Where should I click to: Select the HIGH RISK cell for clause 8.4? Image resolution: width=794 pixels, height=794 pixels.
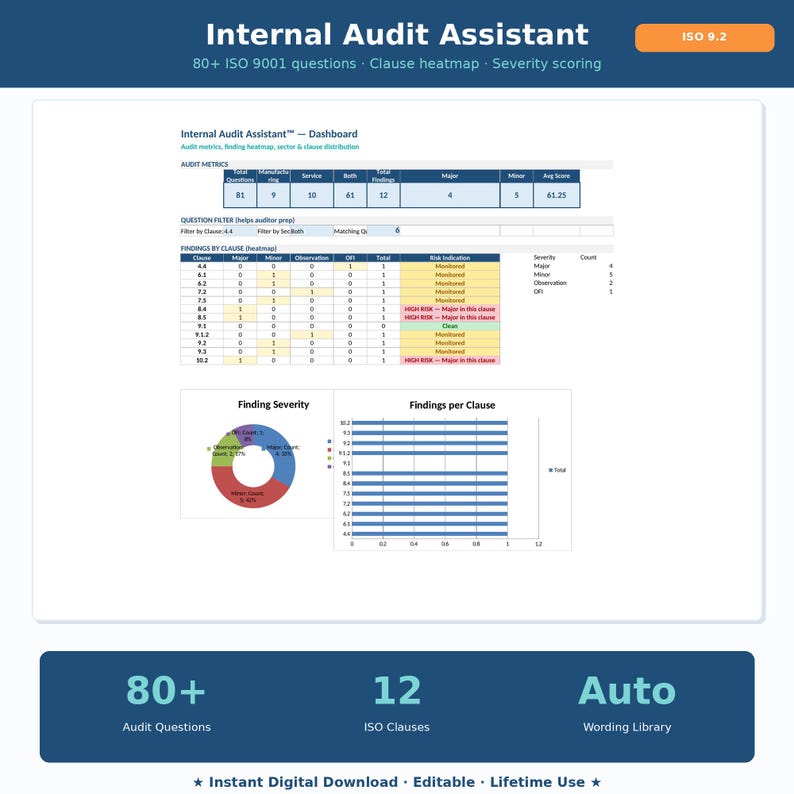[450, 309]
